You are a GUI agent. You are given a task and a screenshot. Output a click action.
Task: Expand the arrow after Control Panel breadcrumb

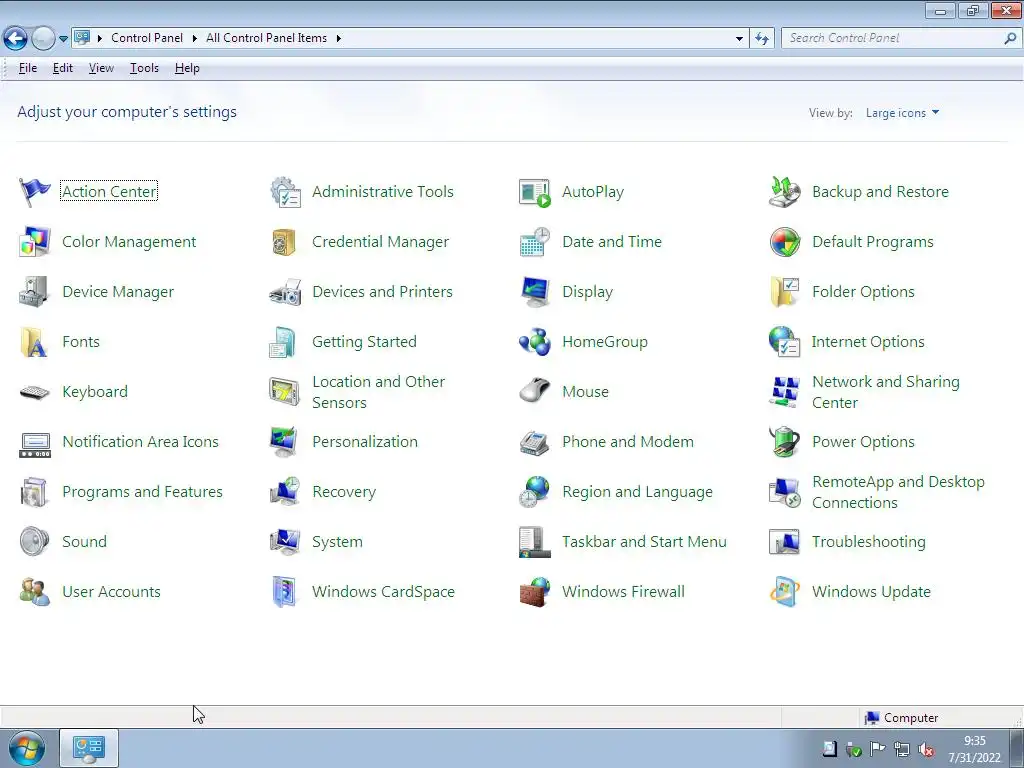[195, 39]
